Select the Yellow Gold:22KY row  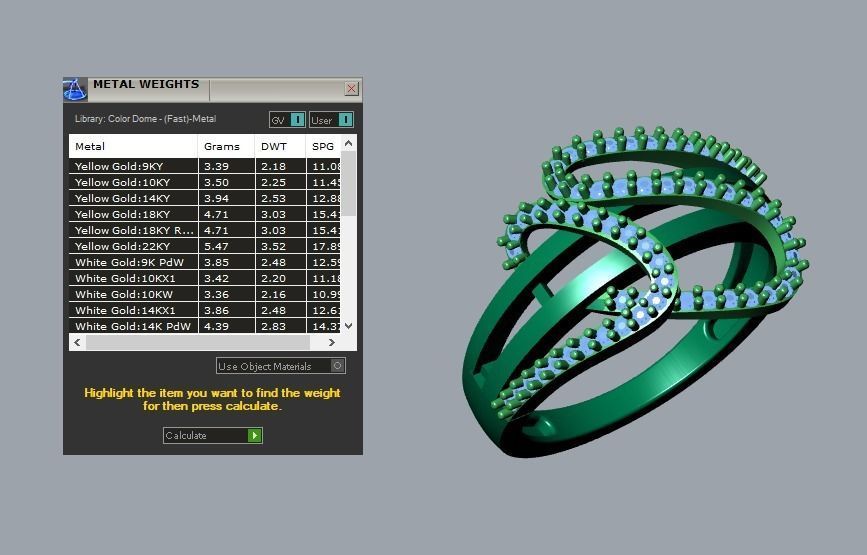[205, 246]
